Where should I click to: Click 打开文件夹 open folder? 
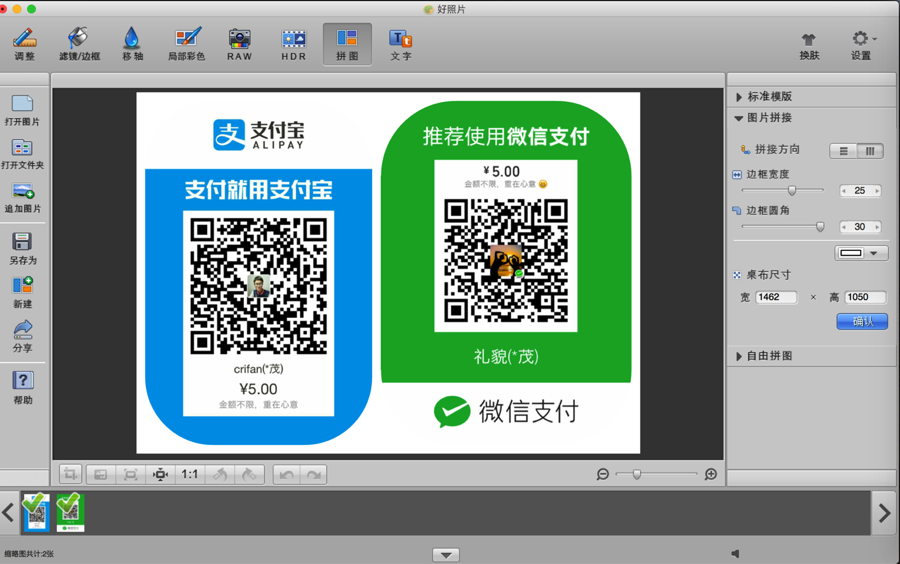point(22,154)
